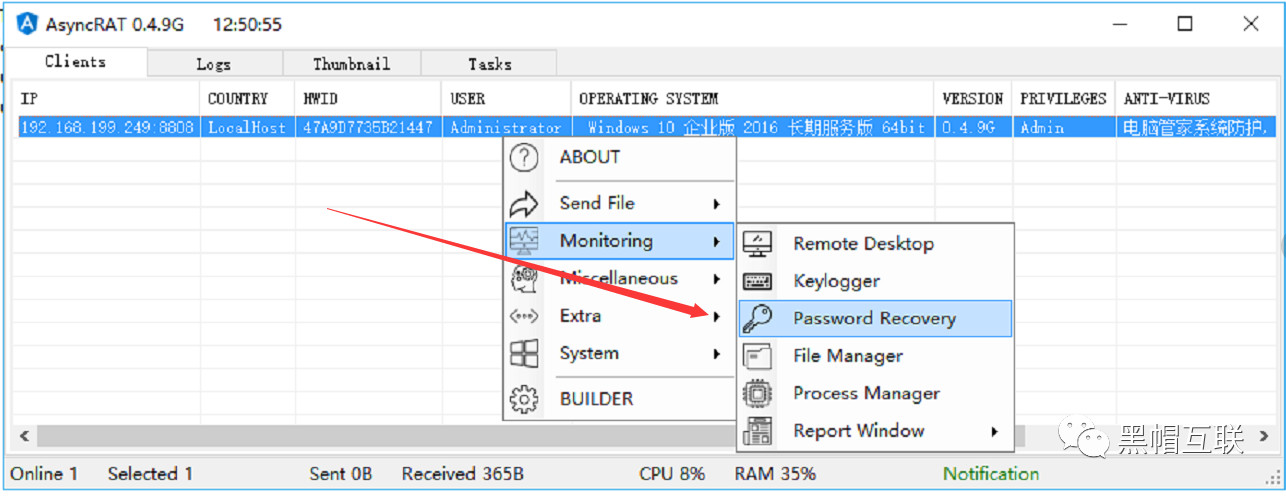Choose BUILDER from the context menu
The image size is (1286, 496).
[x=619, y=399]
